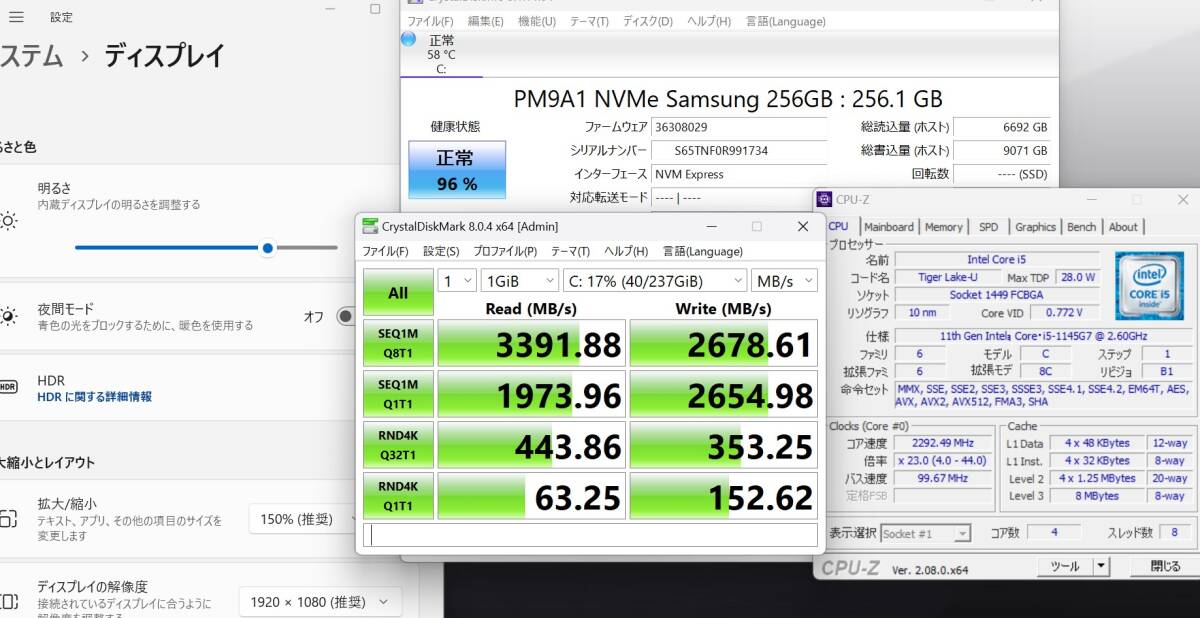1200x618 pixels.
Task: Click the brightness slider handle
Action: [x=267, y=248]
